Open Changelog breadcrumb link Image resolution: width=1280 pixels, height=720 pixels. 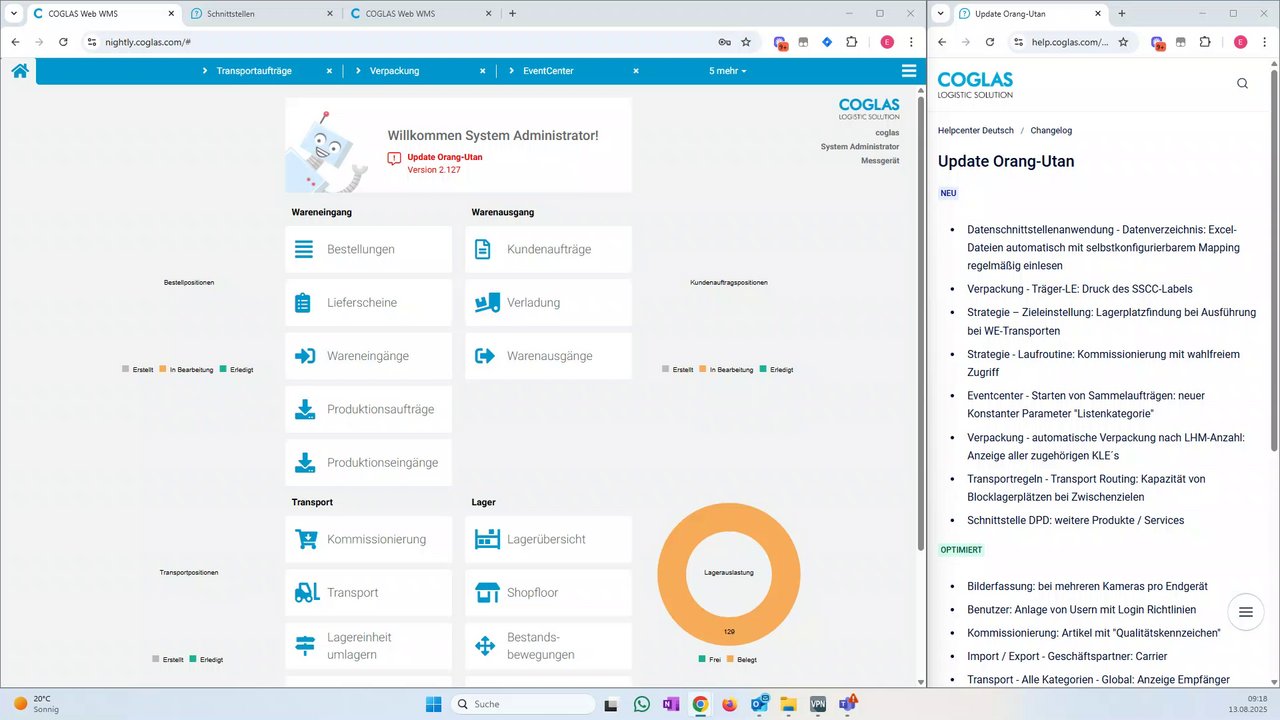click(x=1051, y=130)
